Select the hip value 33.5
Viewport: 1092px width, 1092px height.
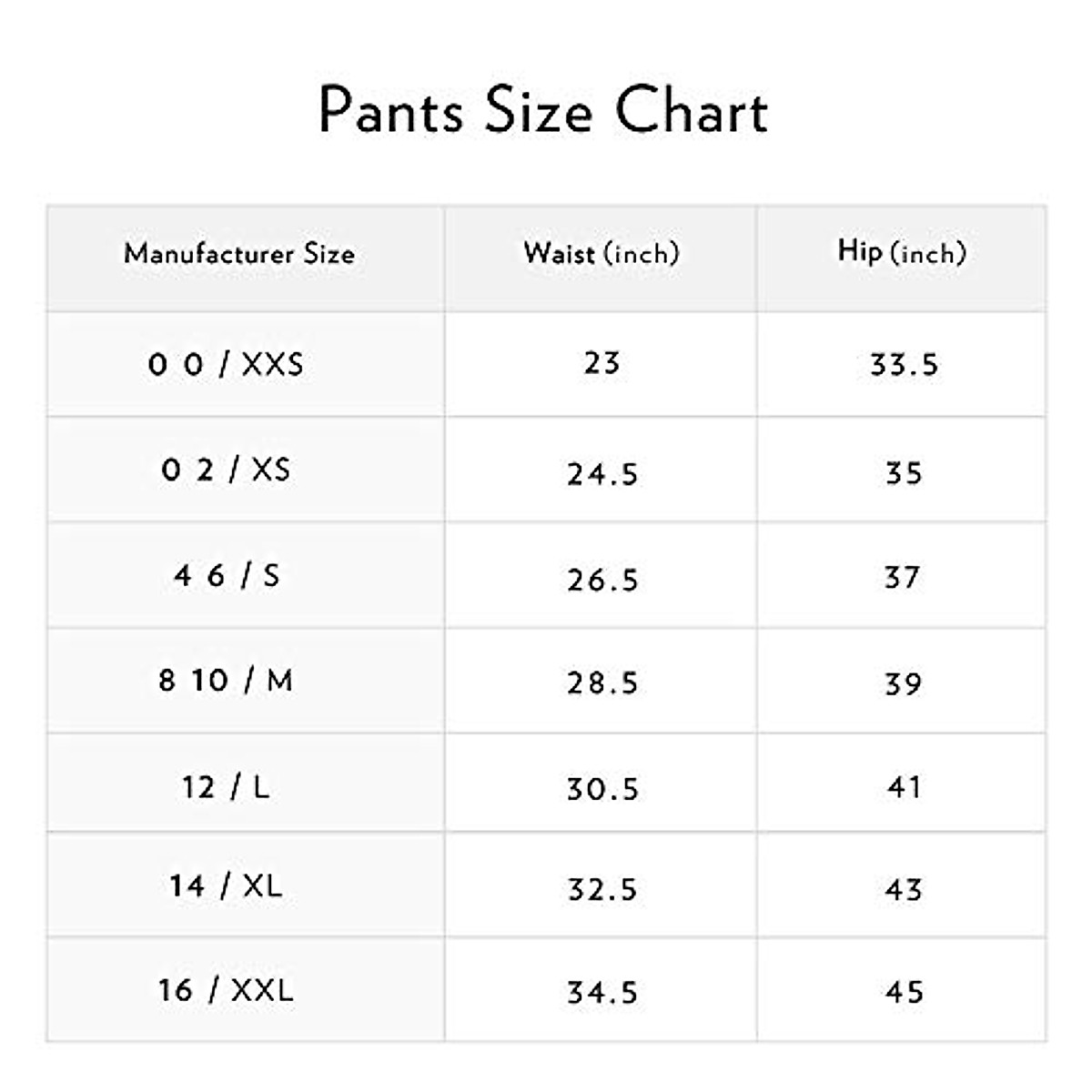coord(904,365)
